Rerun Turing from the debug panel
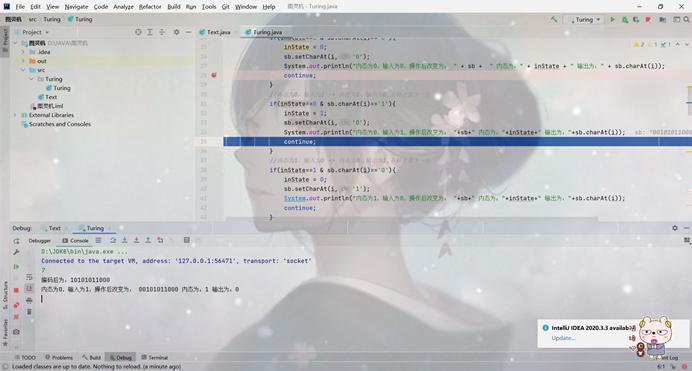 pos(16,241)
